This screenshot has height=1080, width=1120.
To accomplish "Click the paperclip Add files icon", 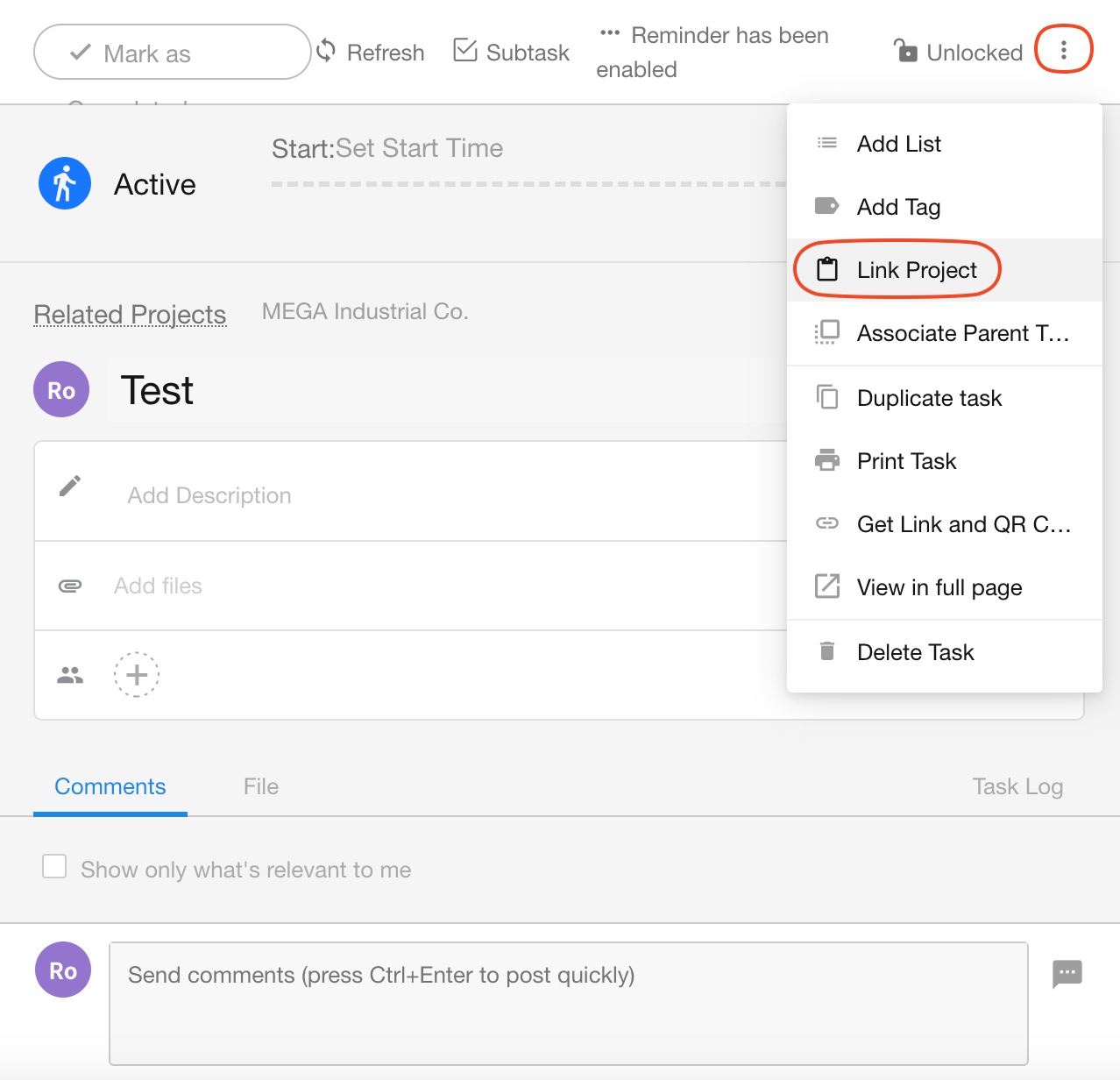I will [70, 586].
